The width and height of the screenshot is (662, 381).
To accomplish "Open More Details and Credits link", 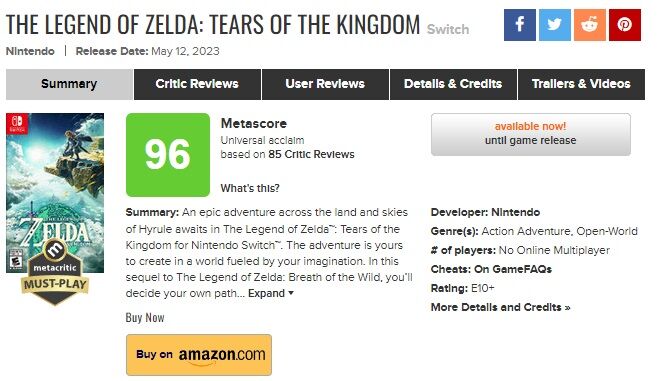I will point(500,308).
